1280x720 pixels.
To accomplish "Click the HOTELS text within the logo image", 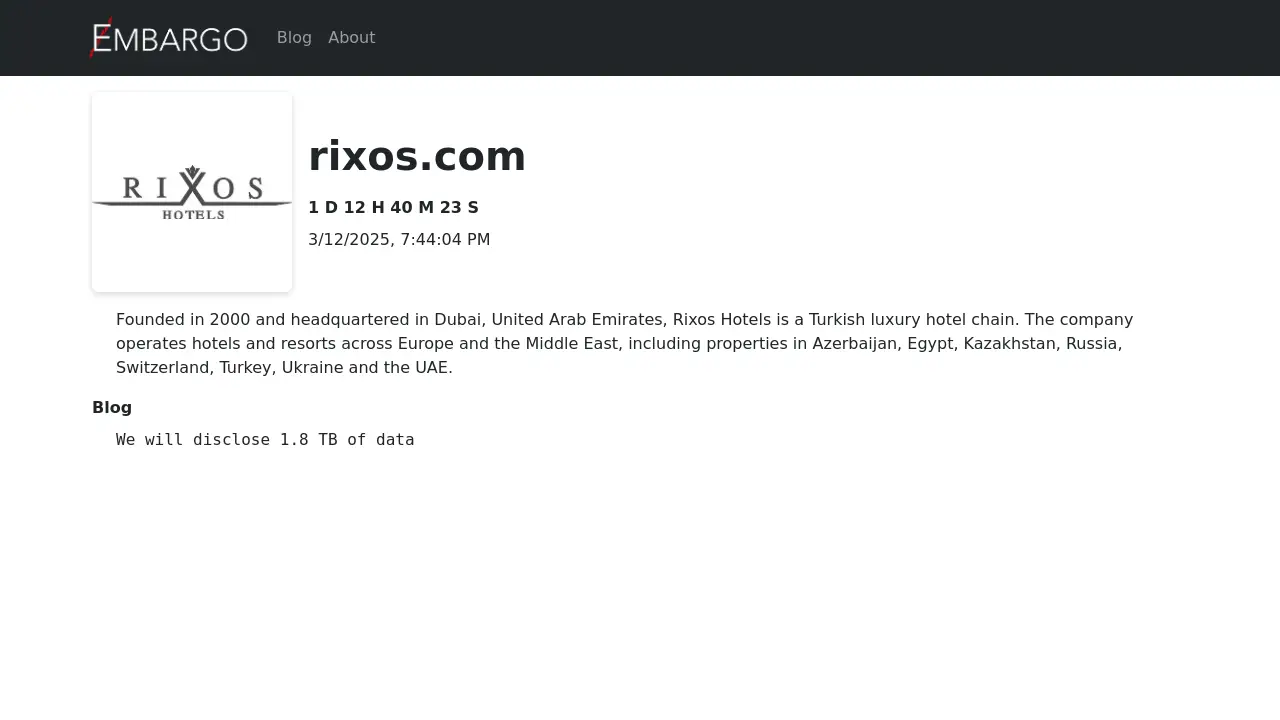I will coord(193,214).
